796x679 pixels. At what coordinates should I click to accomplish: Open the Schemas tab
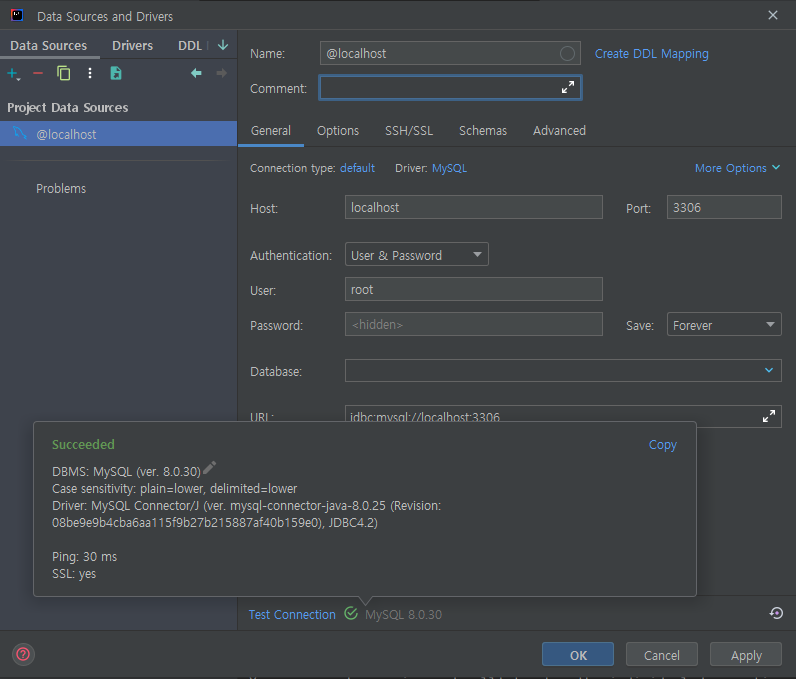pos(483,131)
